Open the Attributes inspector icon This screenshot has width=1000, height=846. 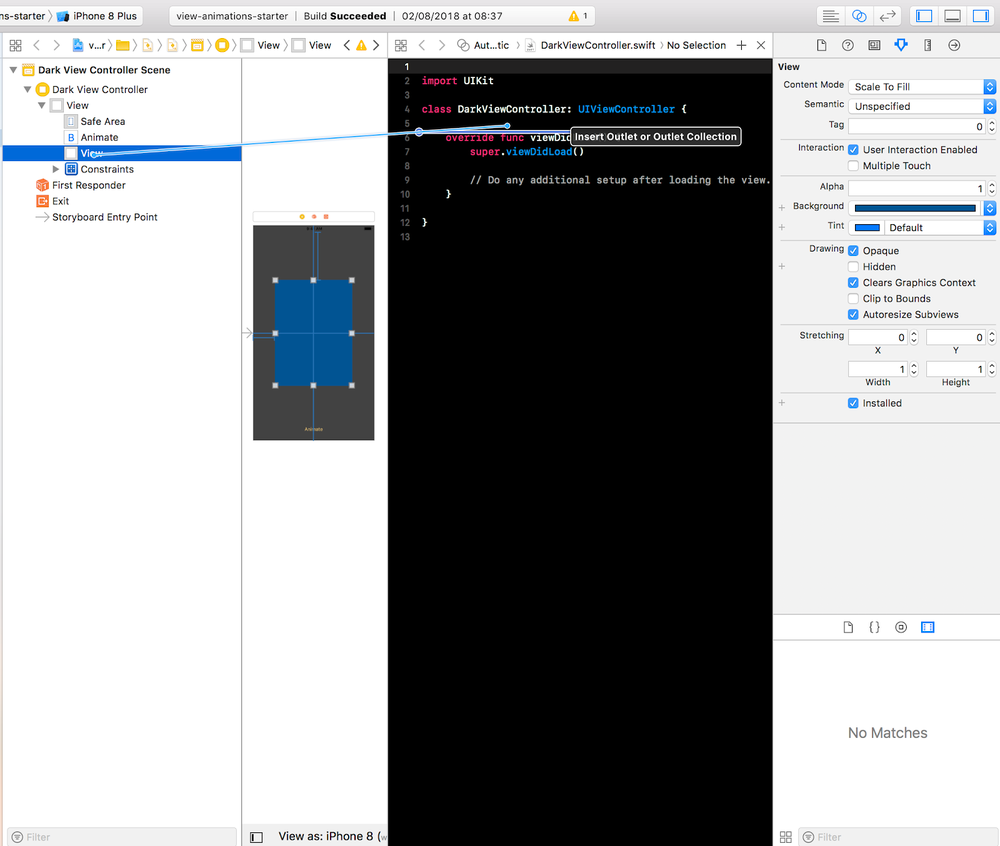[x=901, y=45]
